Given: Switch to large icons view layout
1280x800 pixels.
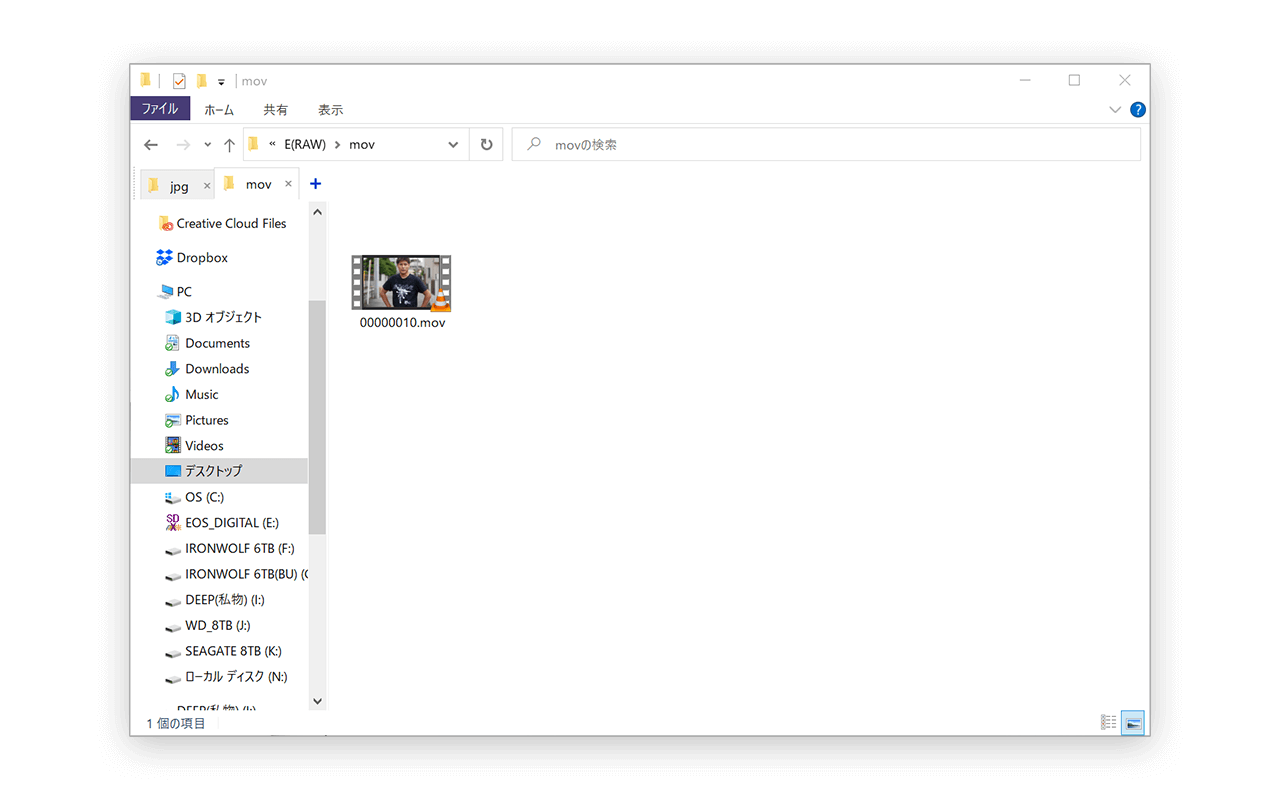Looking at the screenshot, I should (x=1132, y=722).
